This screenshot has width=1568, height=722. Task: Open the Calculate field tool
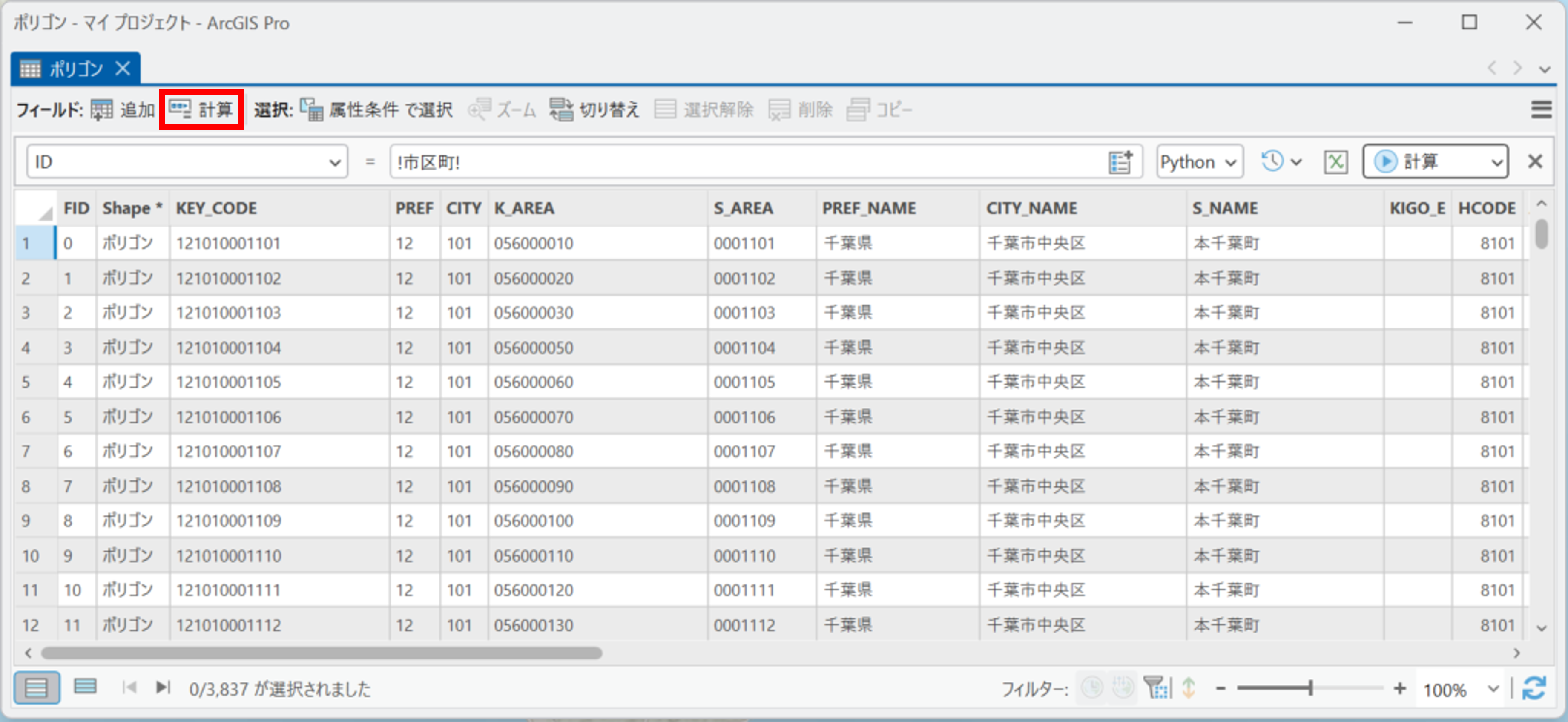pyautogui.click(x=201, y=109)
